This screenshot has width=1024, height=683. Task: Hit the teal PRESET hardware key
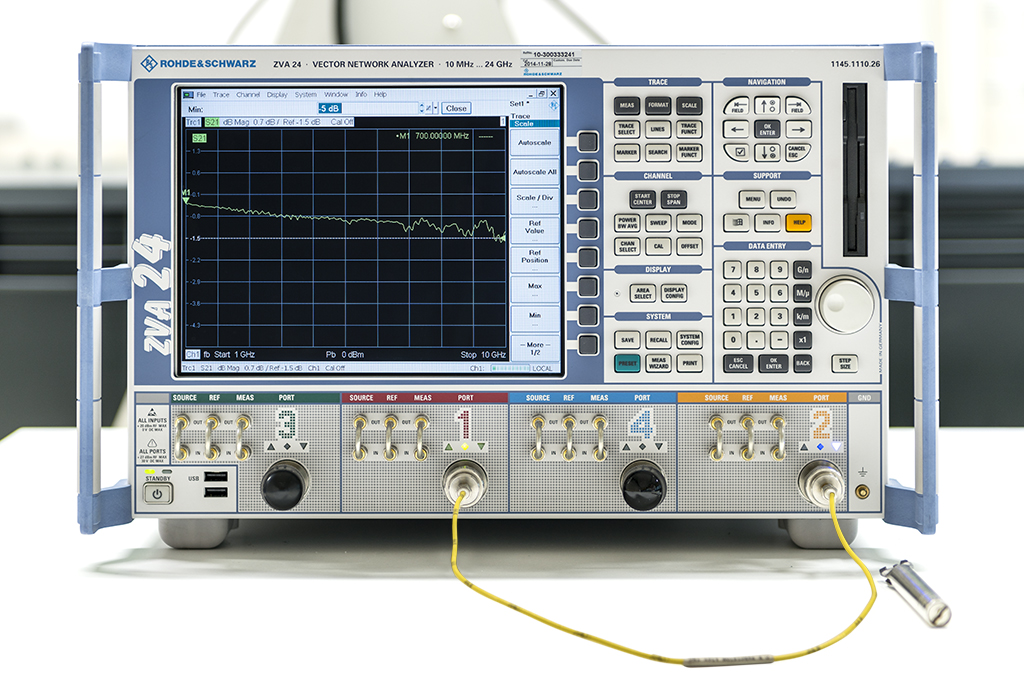[627, 363]
